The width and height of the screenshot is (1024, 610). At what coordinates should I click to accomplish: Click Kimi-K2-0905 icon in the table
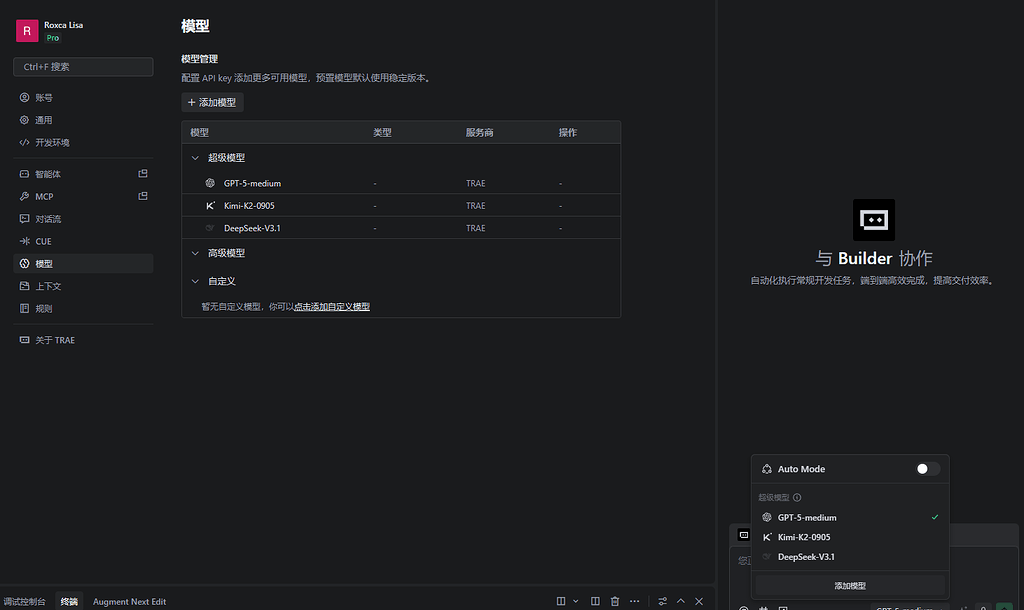[x=210, y=205]
